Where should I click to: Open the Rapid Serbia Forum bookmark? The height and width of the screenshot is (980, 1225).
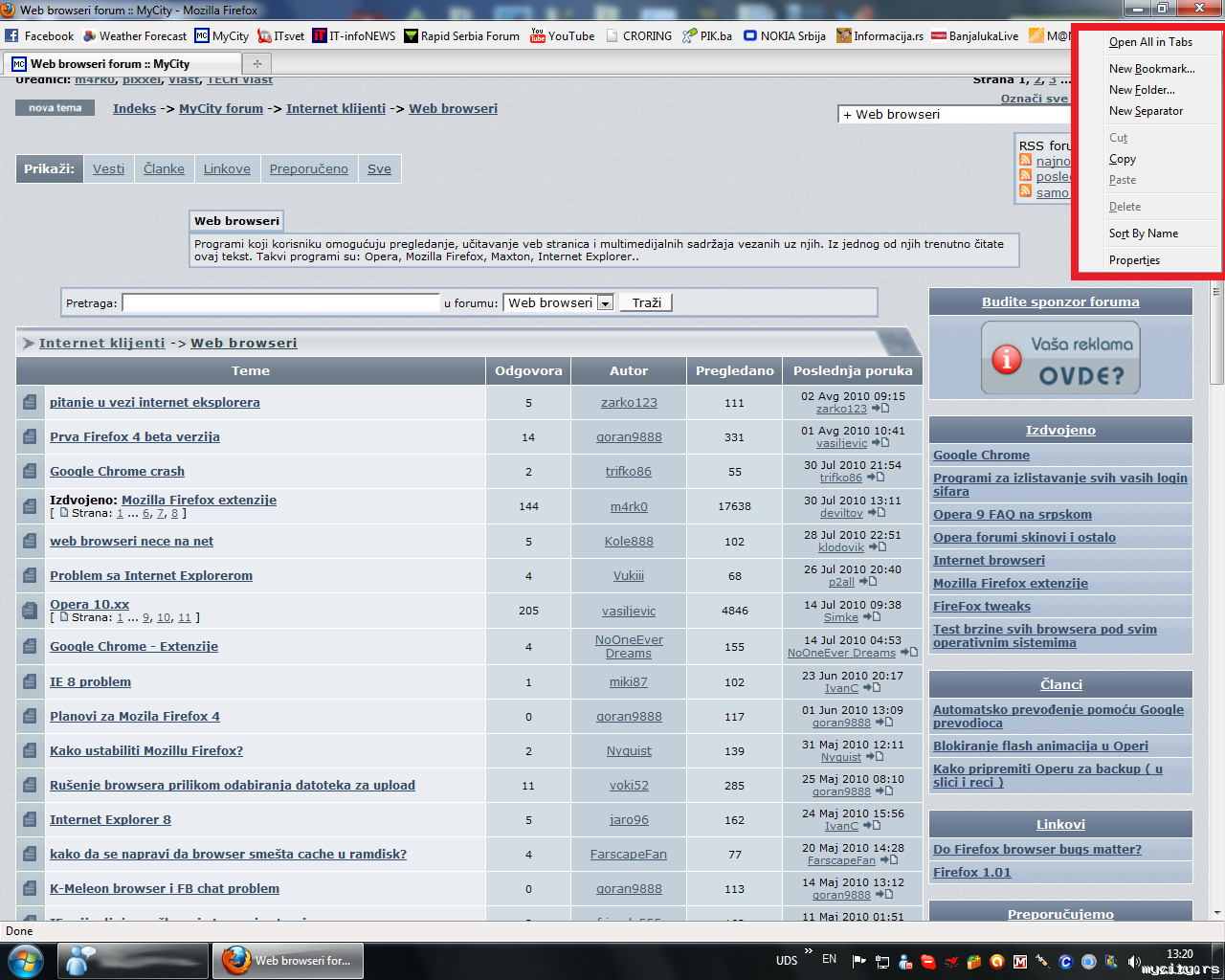461,36
